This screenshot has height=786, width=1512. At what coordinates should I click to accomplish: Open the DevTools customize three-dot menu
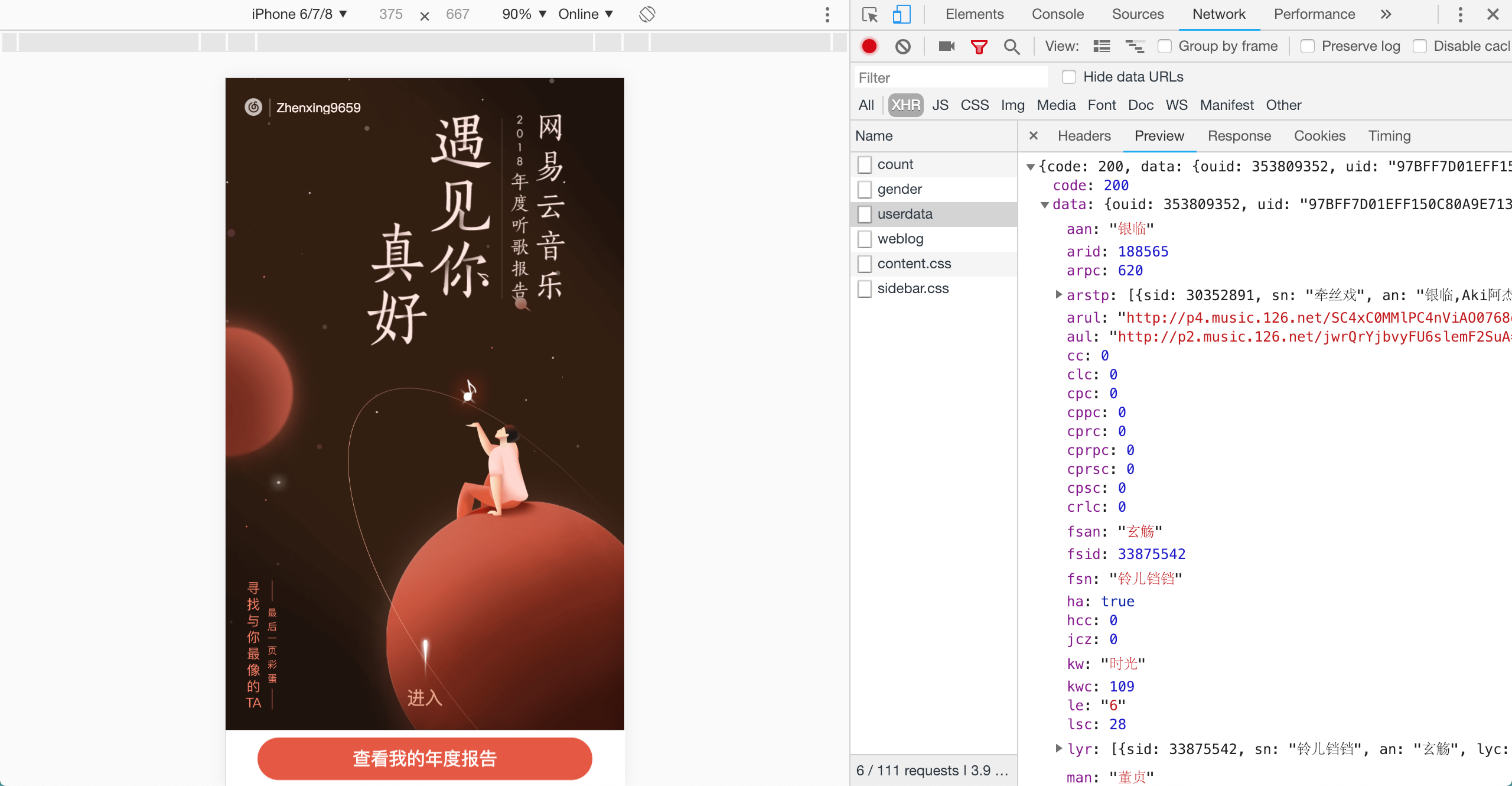[1460, 14]
